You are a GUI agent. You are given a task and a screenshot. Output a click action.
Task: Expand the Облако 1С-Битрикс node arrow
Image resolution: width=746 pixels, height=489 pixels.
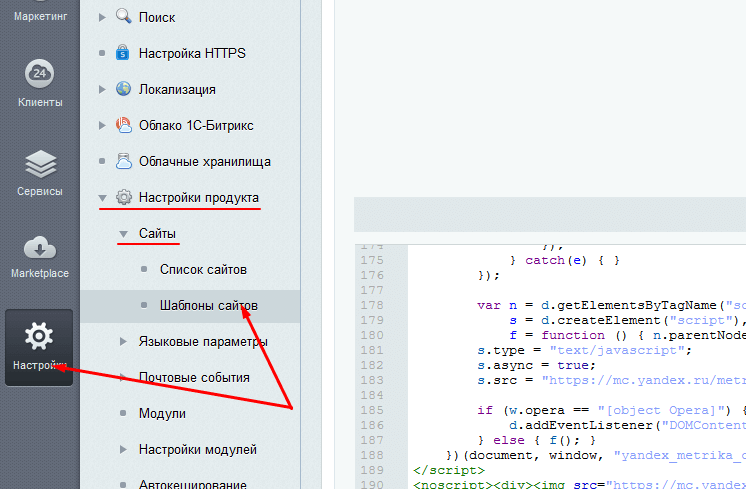coord(102,126)
